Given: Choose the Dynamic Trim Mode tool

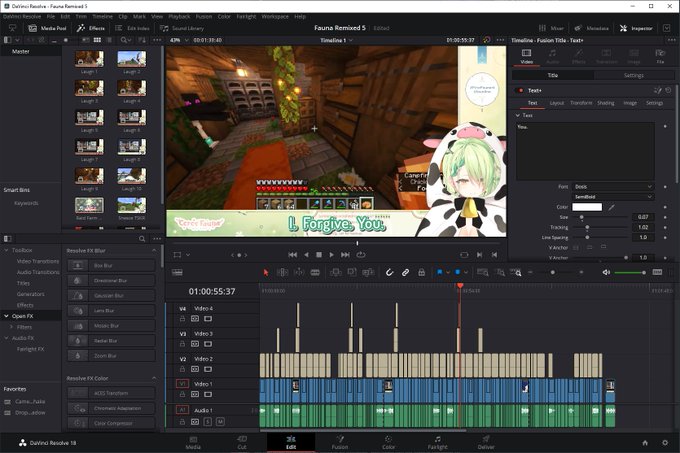Looking at the screenshot, I should point(299,272).
